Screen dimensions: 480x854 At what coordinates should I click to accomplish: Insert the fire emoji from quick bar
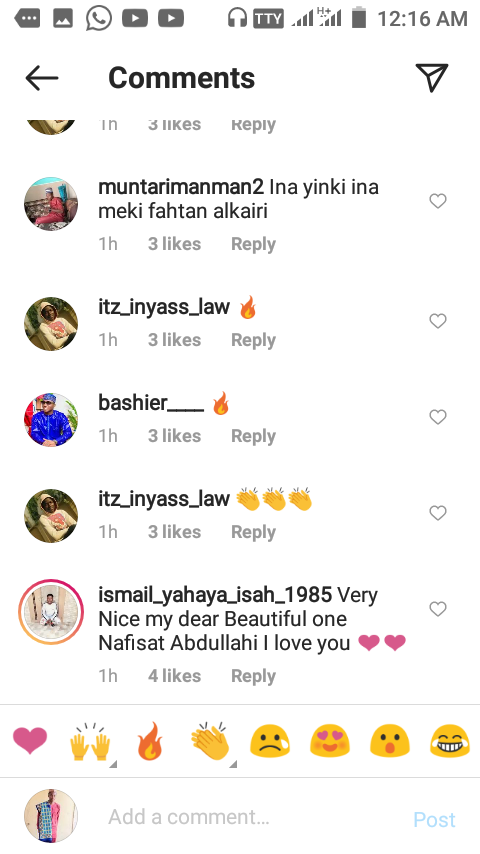pyautogui.click(x=150, y=741)
